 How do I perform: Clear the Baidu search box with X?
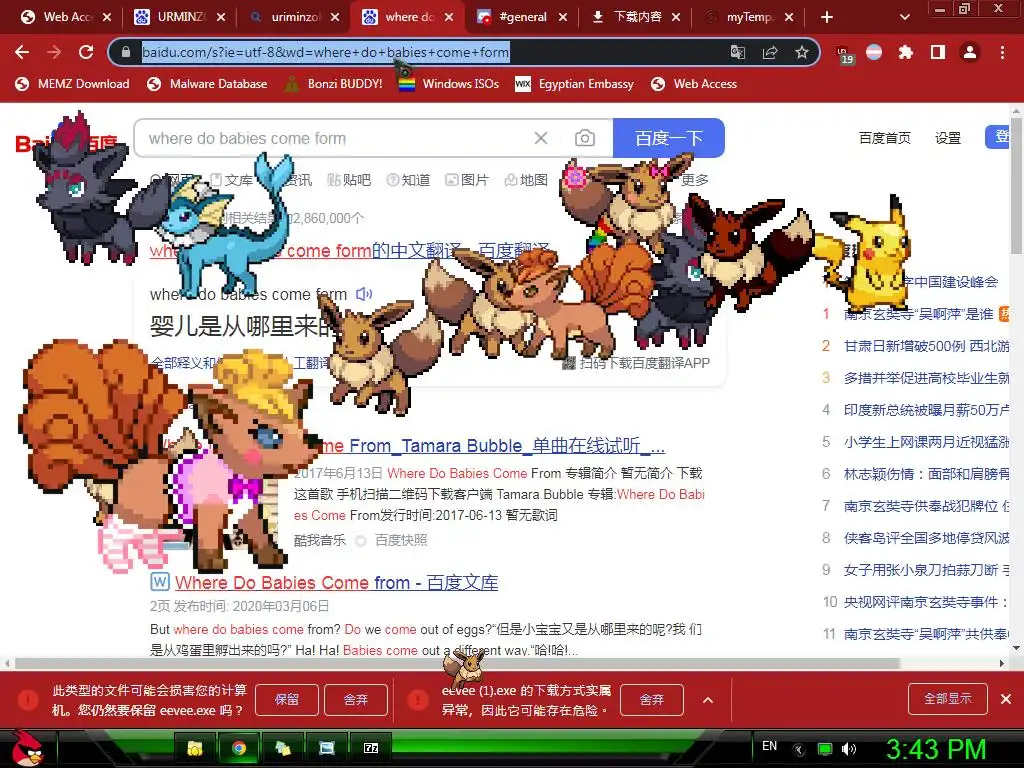click(541, 138)
